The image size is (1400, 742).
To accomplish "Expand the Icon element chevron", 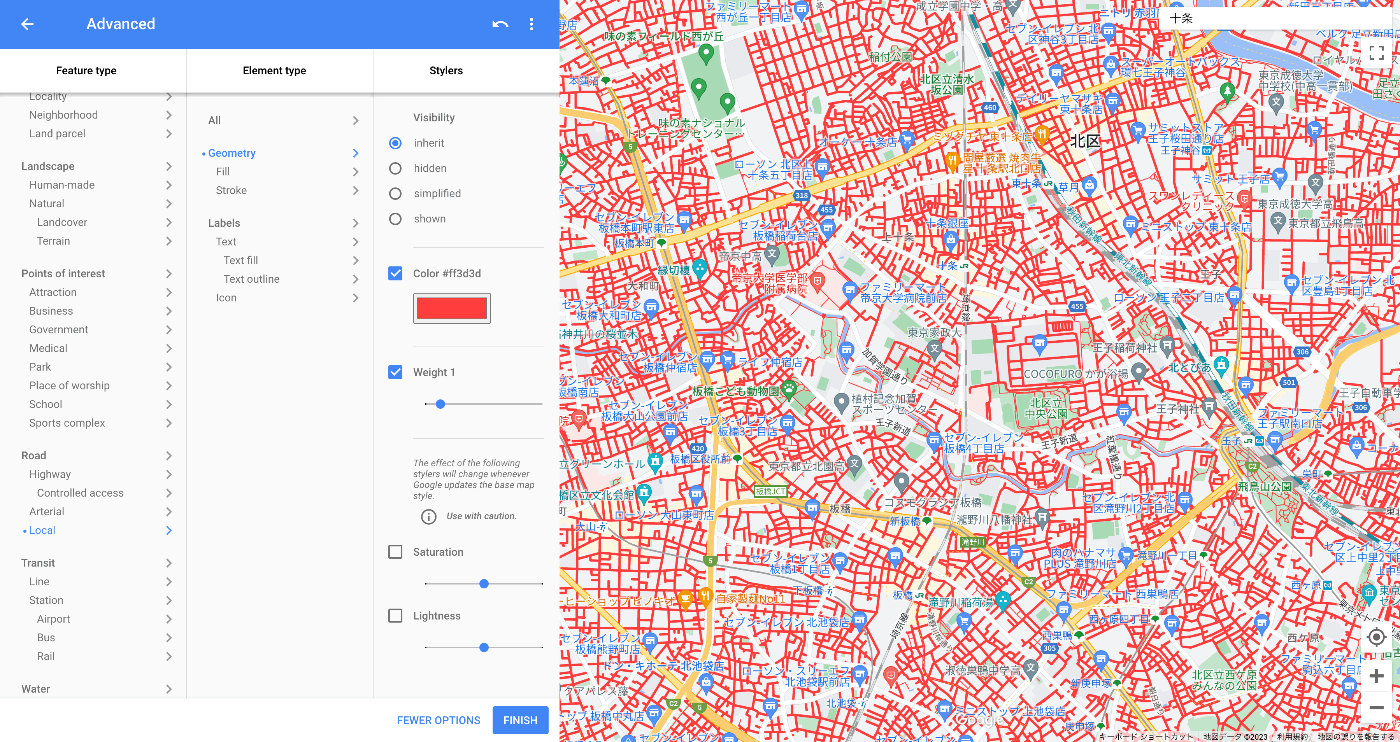I will (x=355, y=298).
